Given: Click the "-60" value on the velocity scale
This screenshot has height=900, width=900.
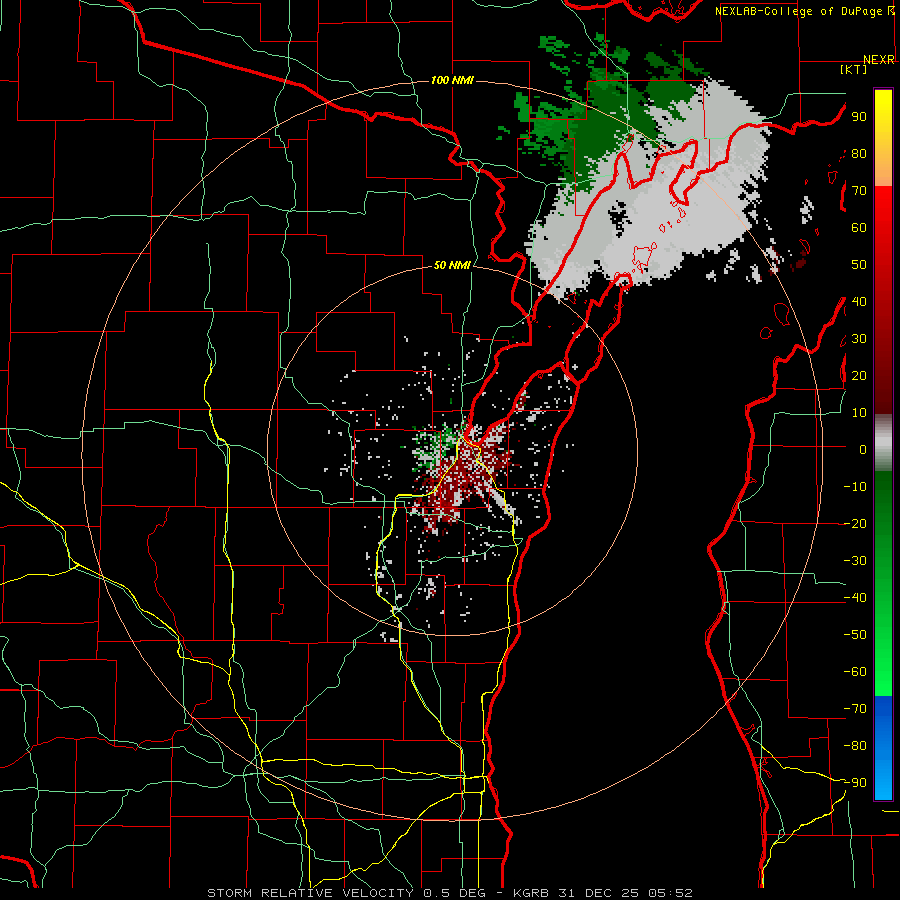Looking at the screenshot, I should coord(855,672).
